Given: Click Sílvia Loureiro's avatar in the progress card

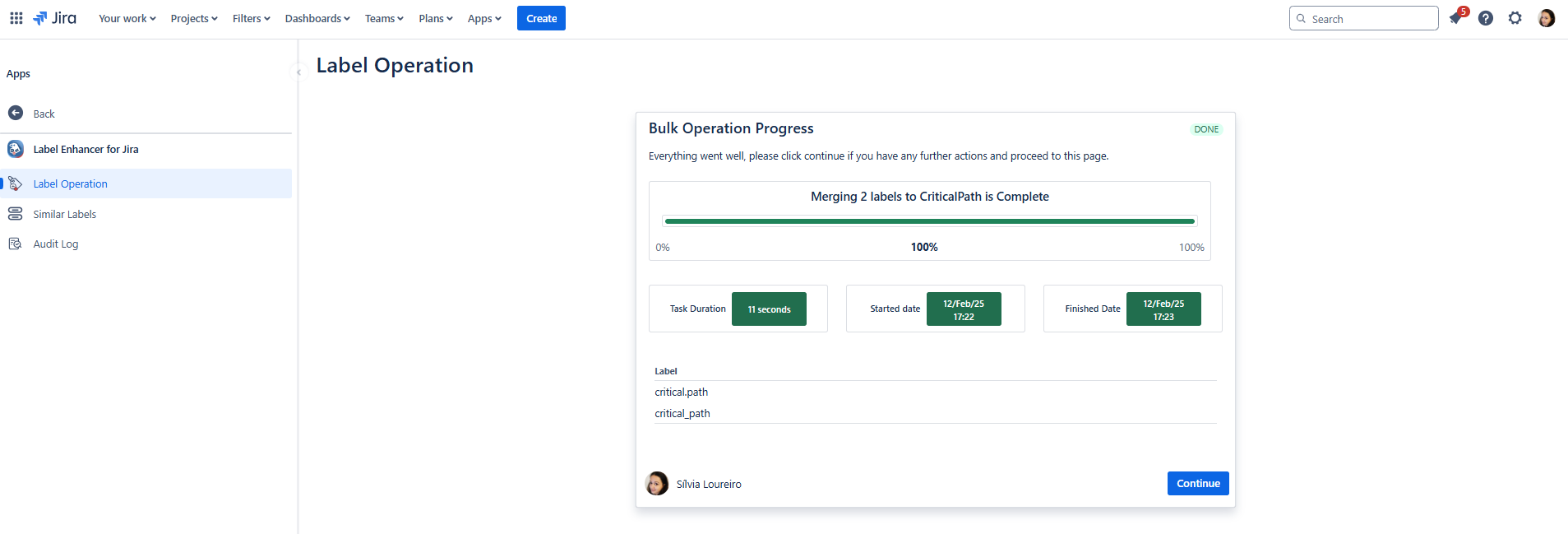Looking at the screenshot, I should click(657, 484).
